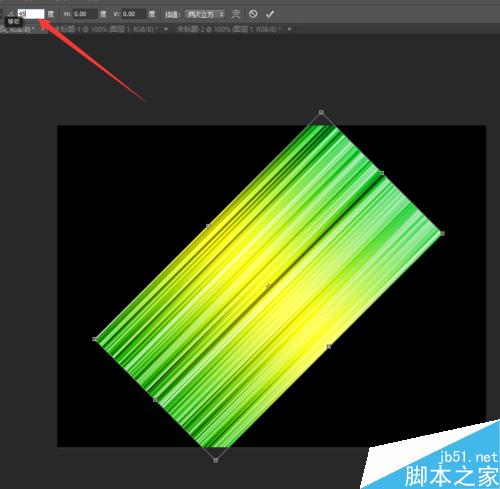Select the top corner transform handle
Screen dimensions: 500x489
[x=321, y=112]
